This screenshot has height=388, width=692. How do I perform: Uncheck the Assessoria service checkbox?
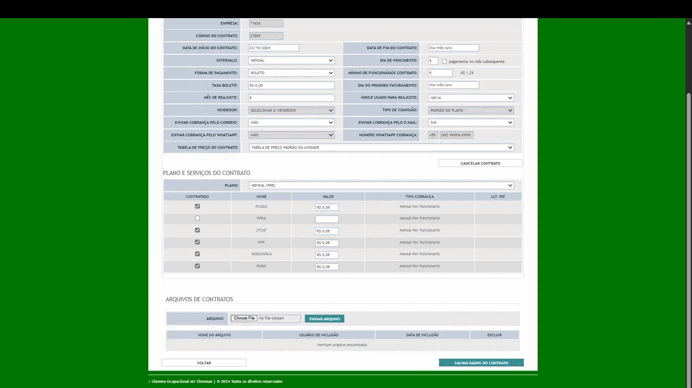click(197, 254)
